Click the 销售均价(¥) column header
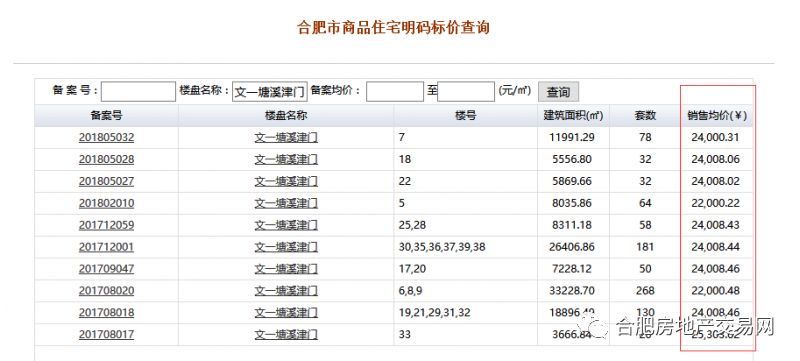Image resolution: width=800 pixels, height=361 pixels. coord(716,116)
